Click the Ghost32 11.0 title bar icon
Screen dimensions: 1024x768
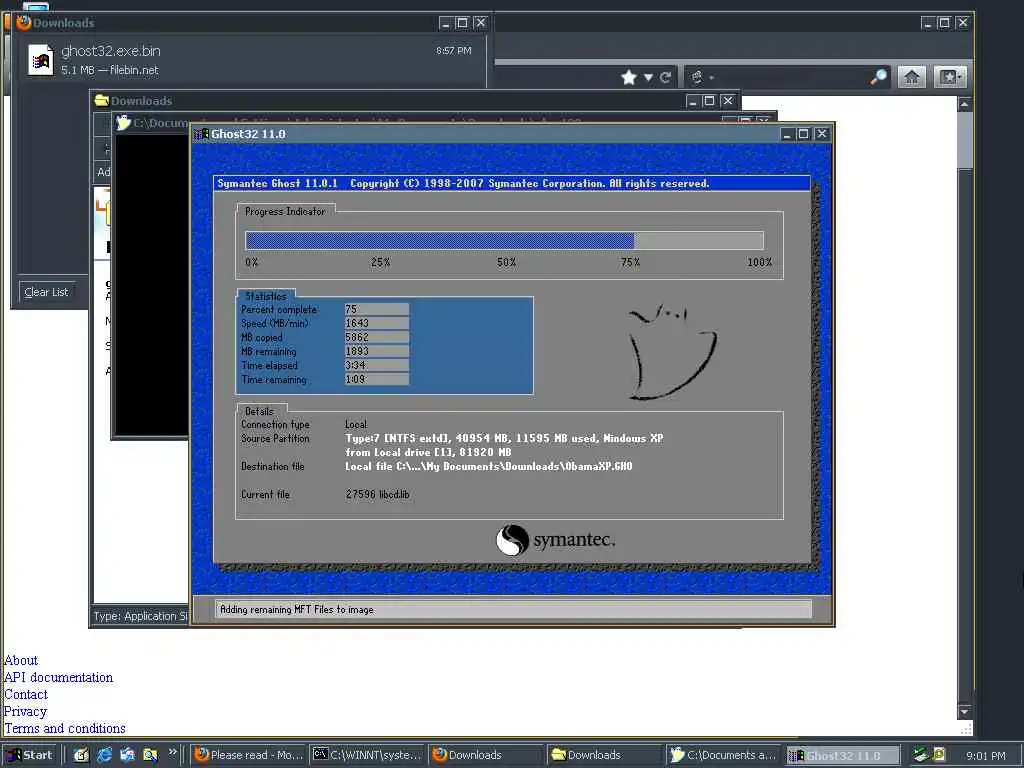click(x=201, y=134)
